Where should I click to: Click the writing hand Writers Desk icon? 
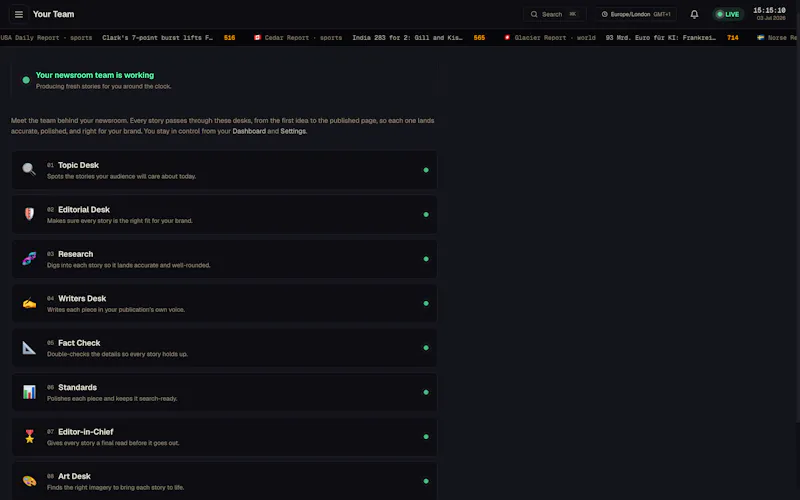(x=29, y=303)
